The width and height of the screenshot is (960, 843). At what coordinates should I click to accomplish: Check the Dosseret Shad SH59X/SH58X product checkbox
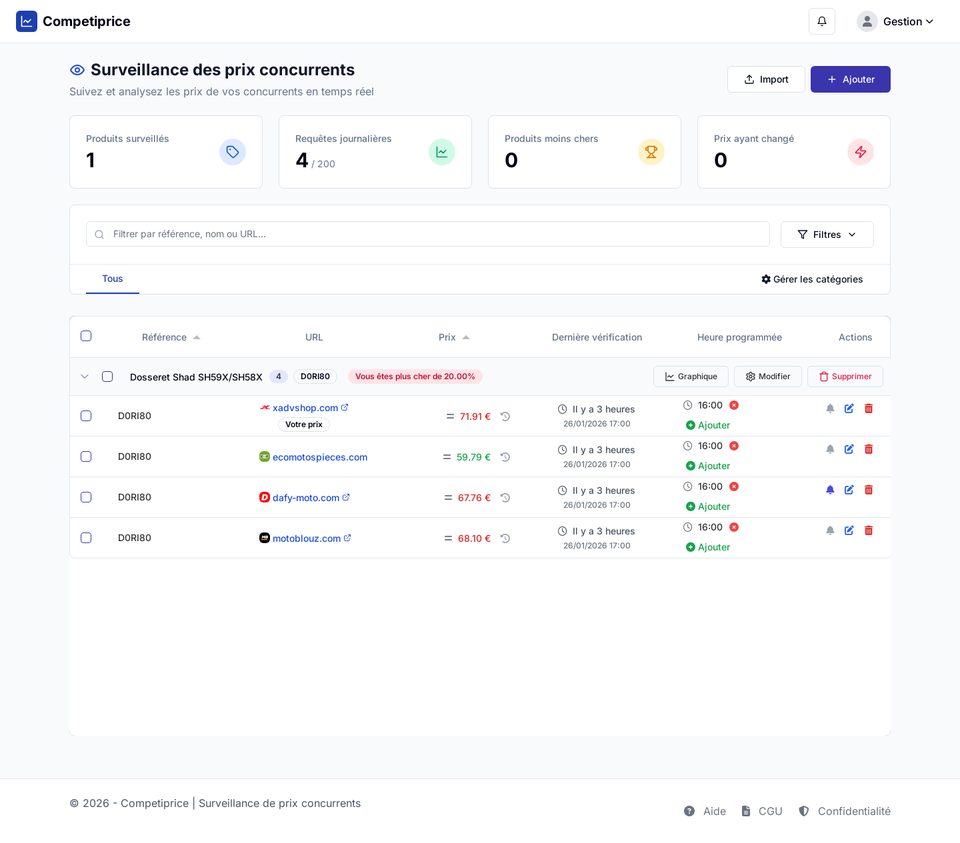(107, 377)
